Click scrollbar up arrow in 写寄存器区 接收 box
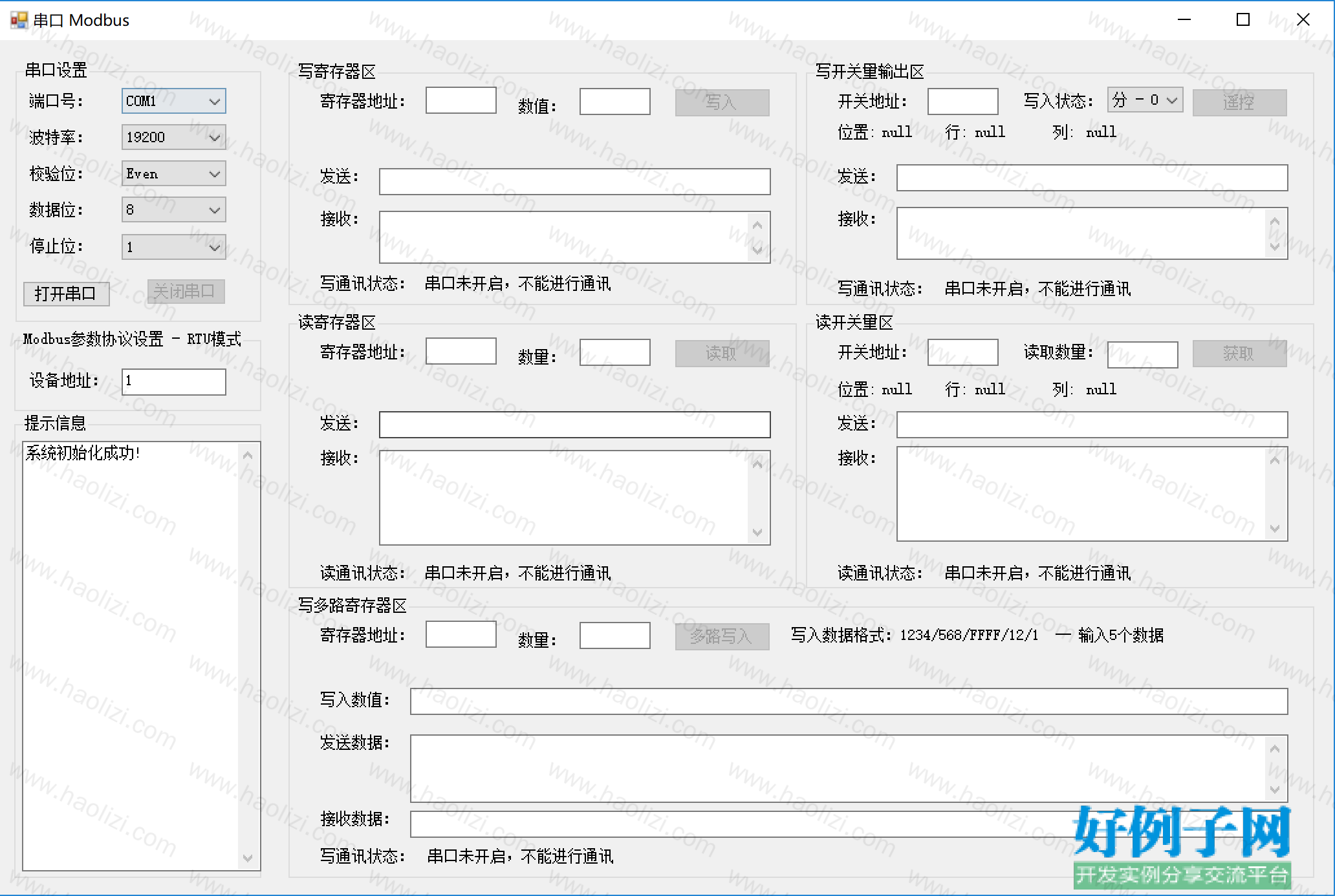The image size is (1335, 896). (x=757, y=225)
